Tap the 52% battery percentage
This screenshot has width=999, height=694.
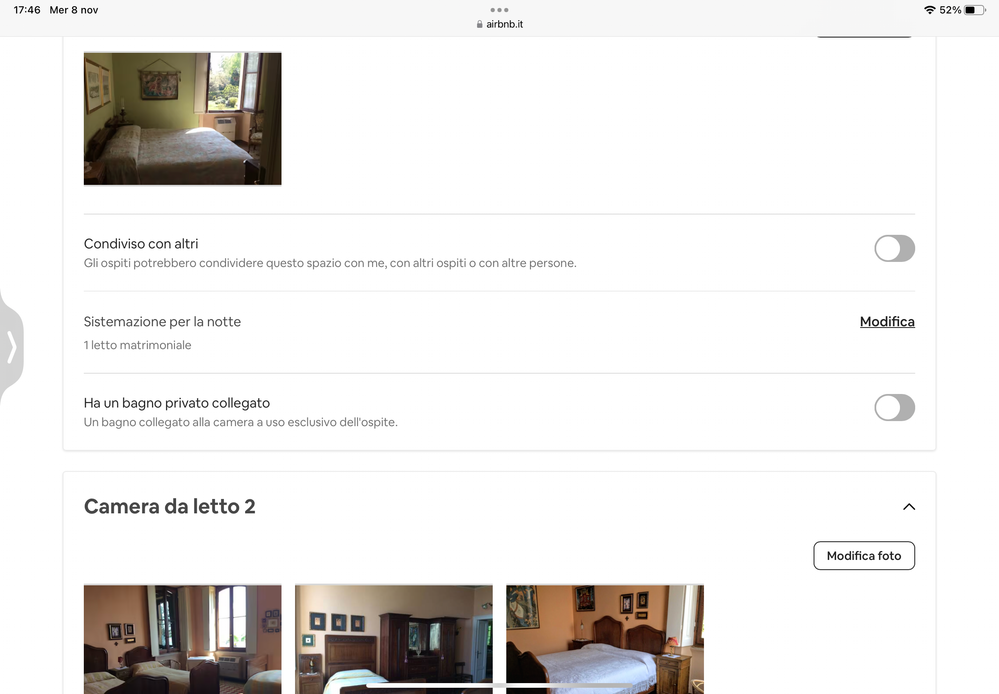click(950, 10)
